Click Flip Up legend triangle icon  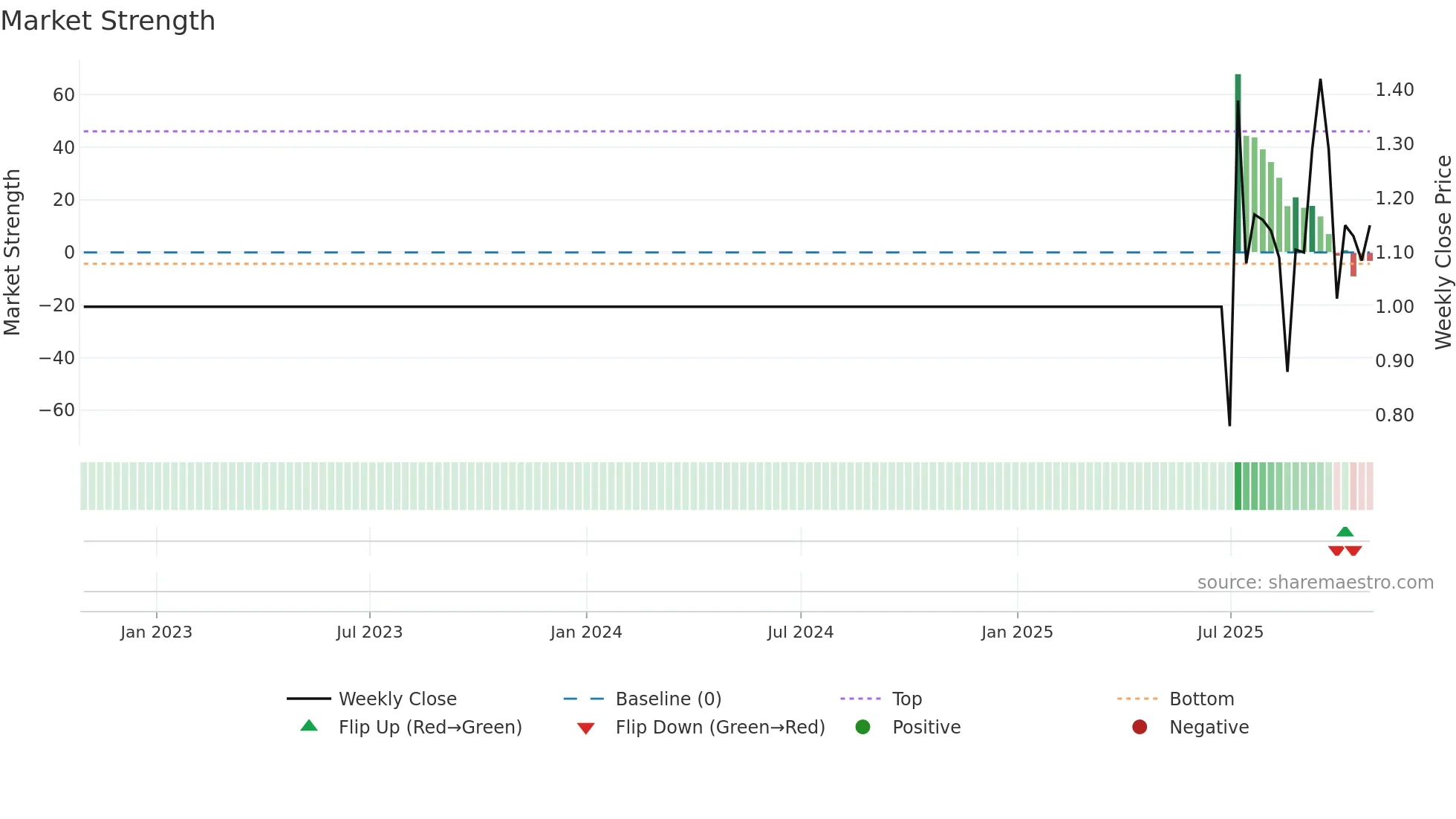(x=309, y=726)
